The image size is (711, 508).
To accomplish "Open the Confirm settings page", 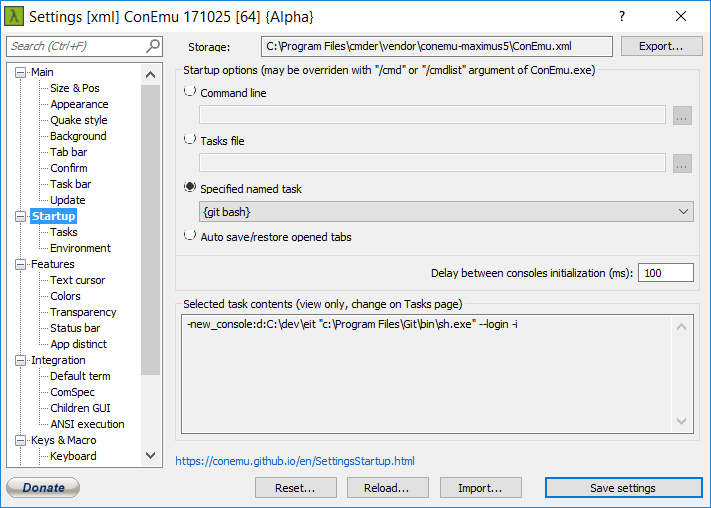I will 69,168.
